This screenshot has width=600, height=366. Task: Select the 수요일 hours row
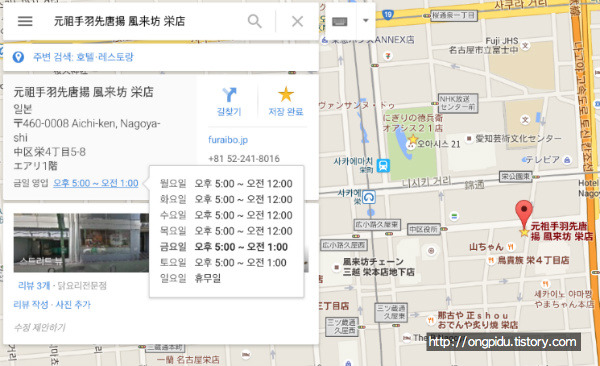click(226, 215)
